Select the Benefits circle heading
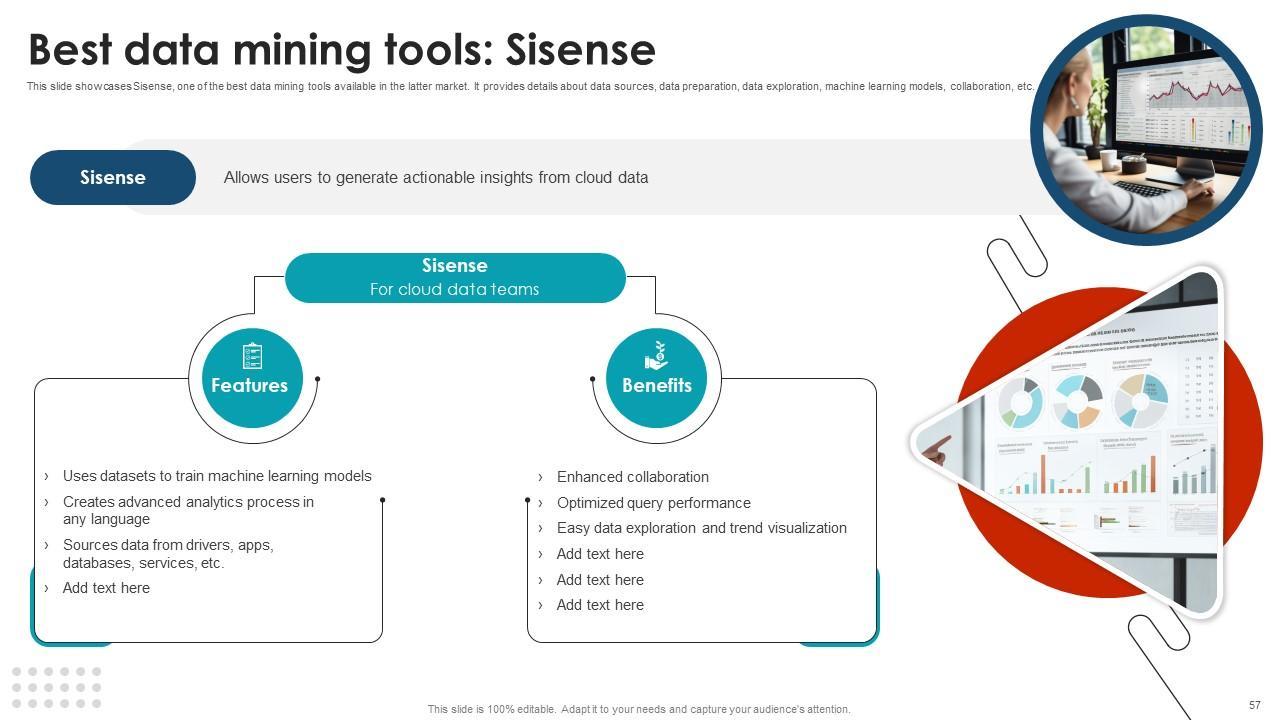1280x720 pixels. point(657,385)
